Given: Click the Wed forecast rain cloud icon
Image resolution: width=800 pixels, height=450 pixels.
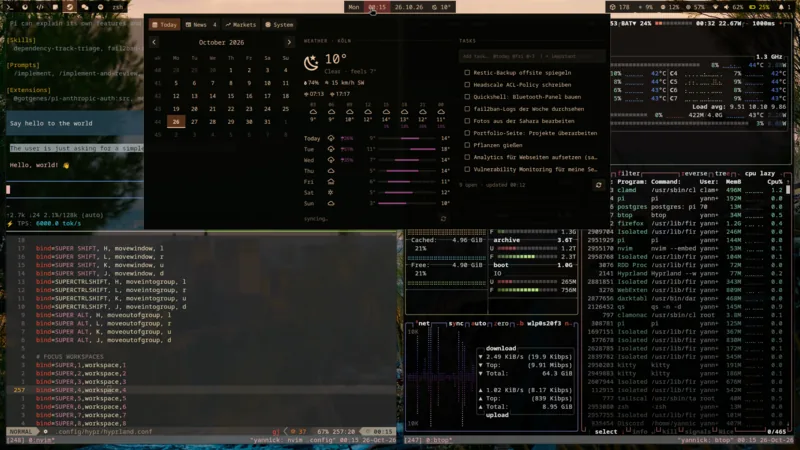Looking at the screenshot, I should coord(331,160).
